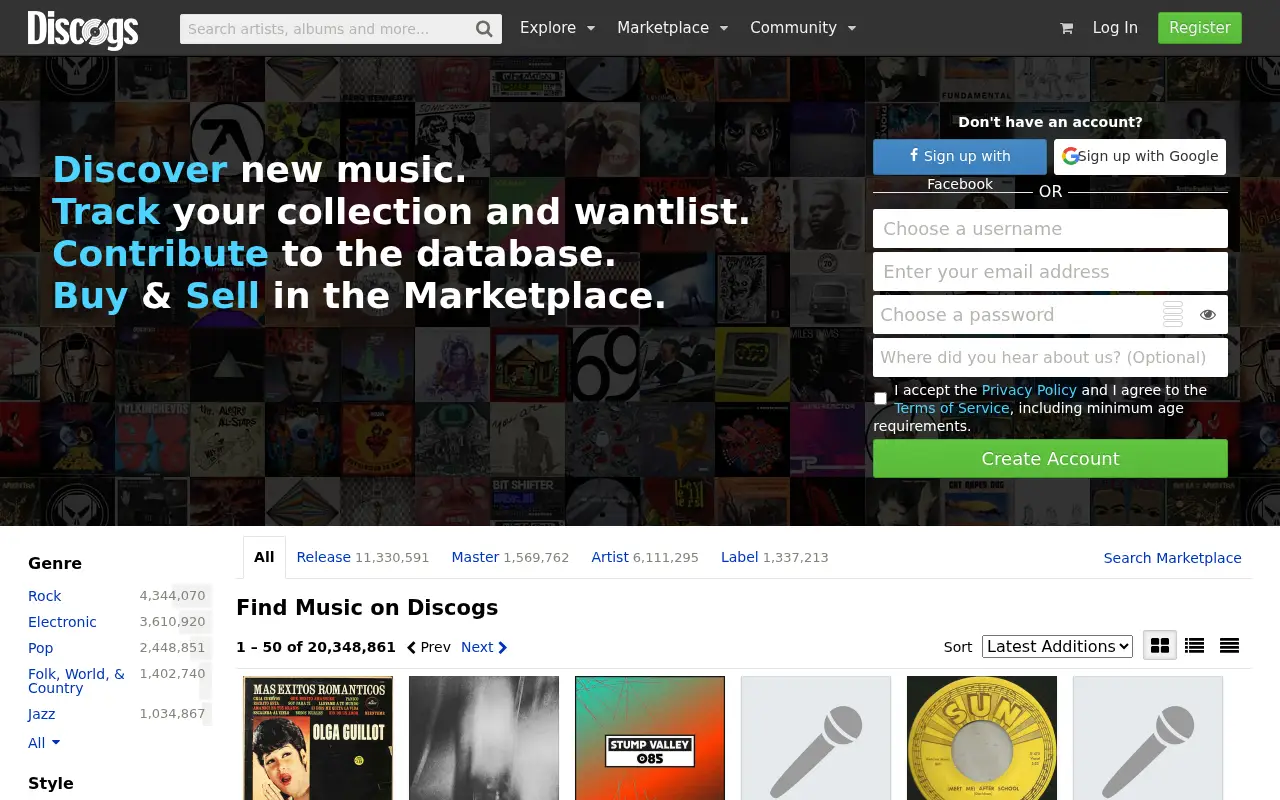
Task: Open Stump Valley 085 cover thumbnail
Action: (650, 738)
